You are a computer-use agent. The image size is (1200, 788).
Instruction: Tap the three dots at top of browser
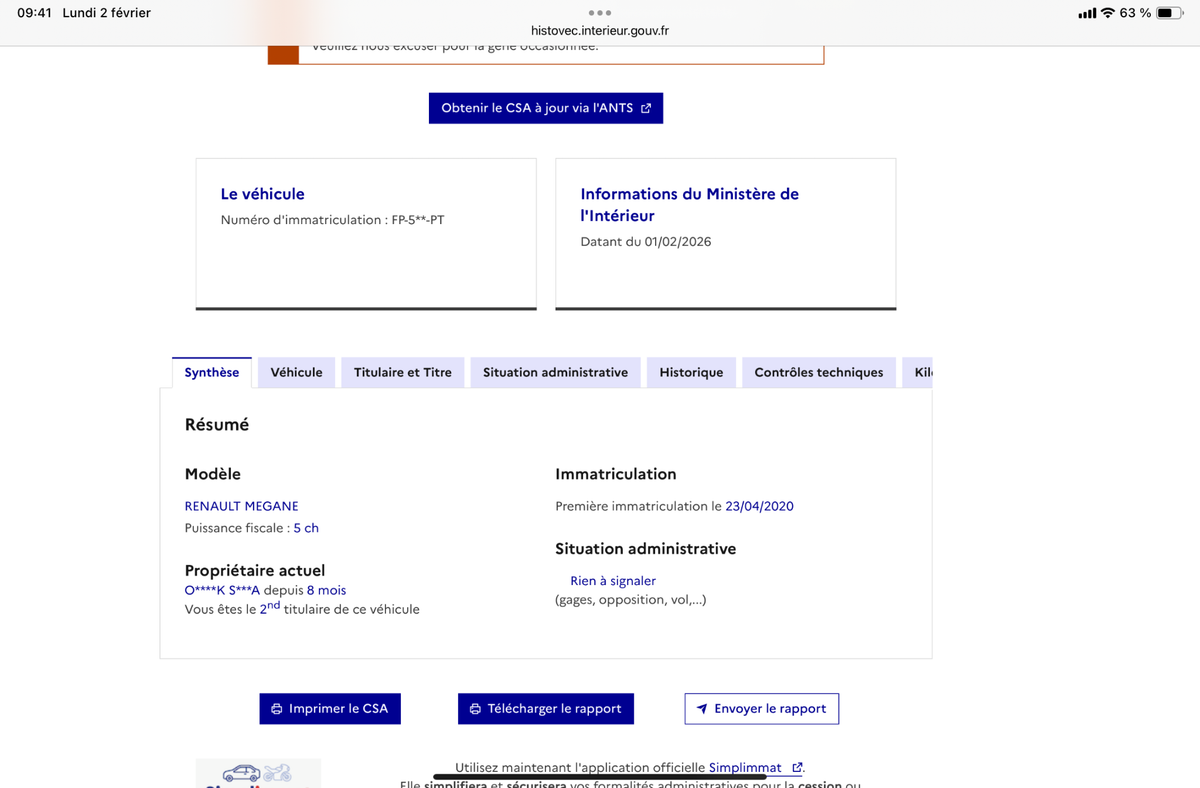[600, 13]
